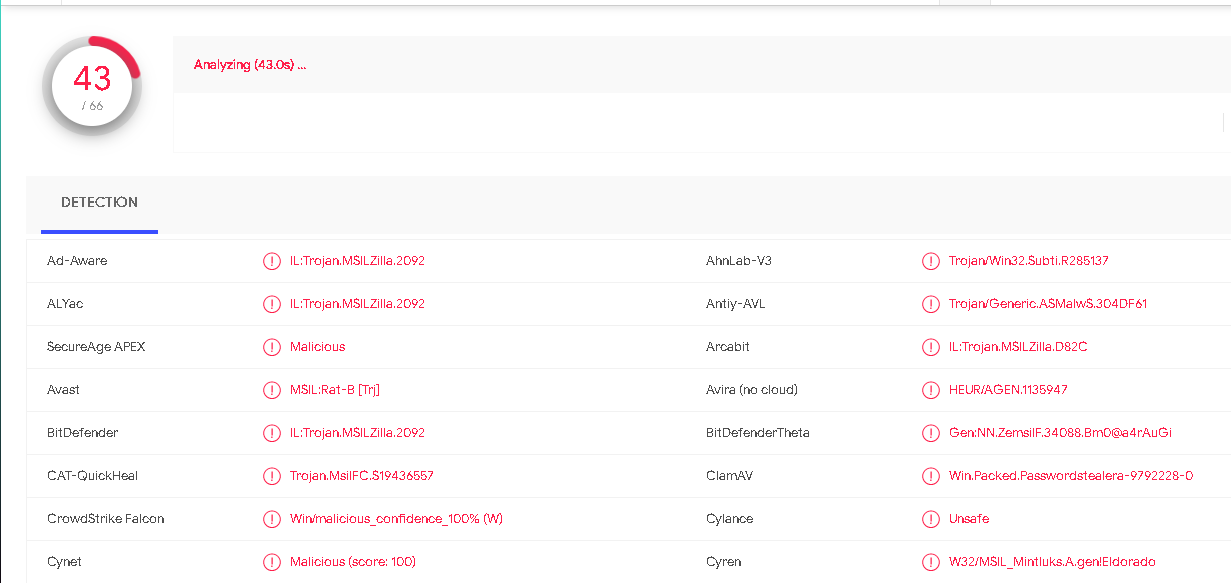Open the DETECTION tab
Image resolution: width=1231 pixels, height=583 pixels.
[99, 203]
